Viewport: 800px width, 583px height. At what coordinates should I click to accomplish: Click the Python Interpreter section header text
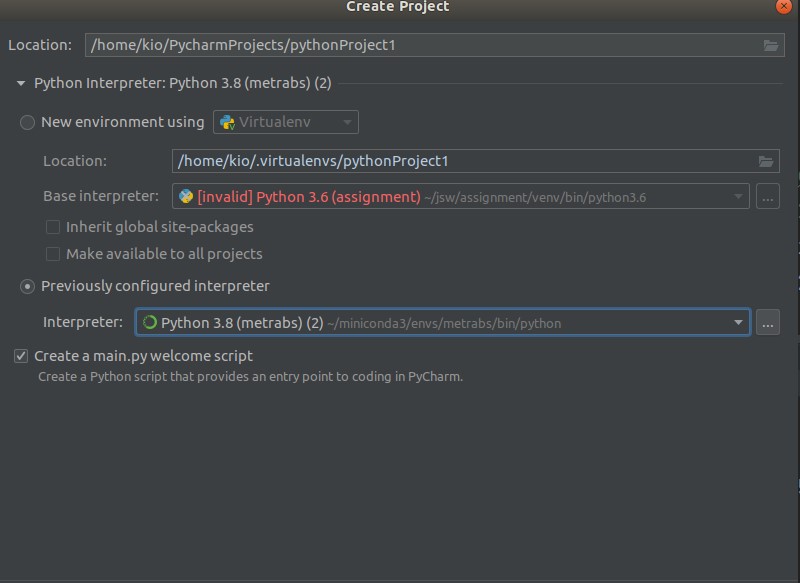(183, 83)
